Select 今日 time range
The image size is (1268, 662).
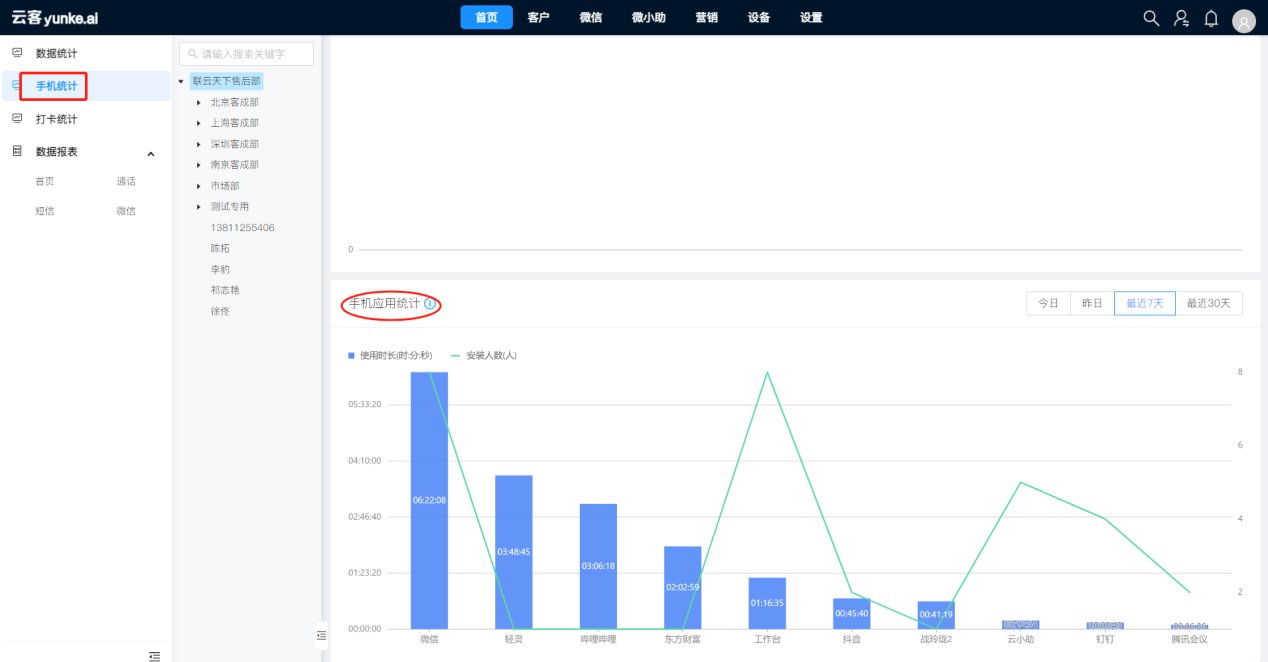click(x=1048, y=303)
